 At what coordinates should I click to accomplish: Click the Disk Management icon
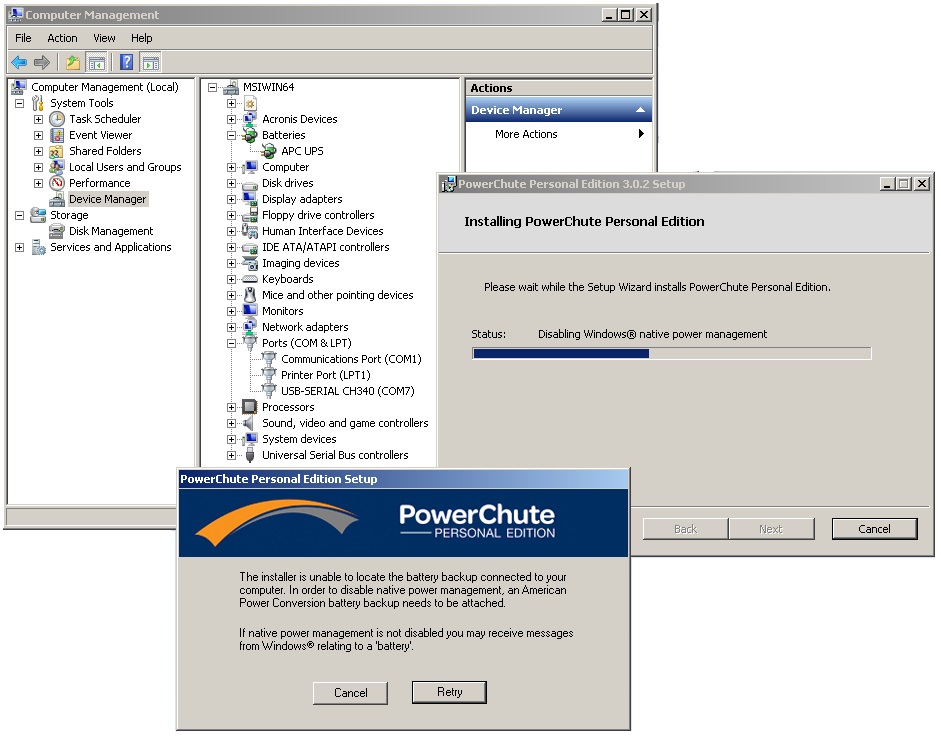(57, 231)
